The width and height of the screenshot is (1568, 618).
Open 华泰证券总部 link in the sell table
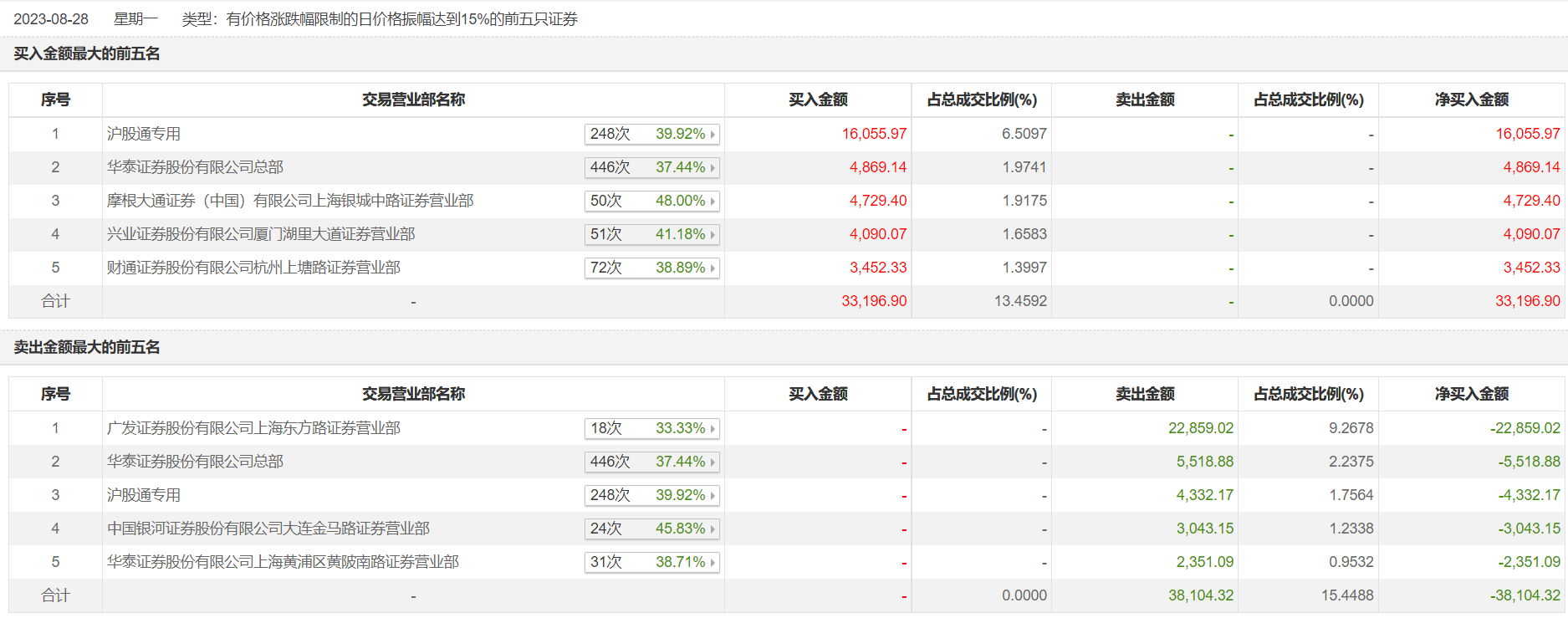click(195, 462)
